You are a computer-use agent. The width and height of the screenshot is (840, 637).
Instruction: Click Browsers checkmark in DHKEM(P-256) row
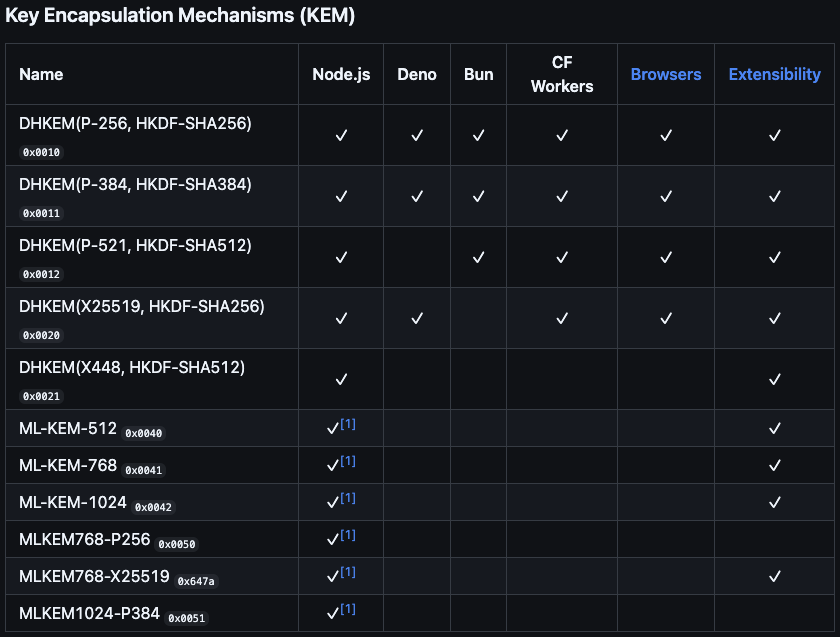666,136
